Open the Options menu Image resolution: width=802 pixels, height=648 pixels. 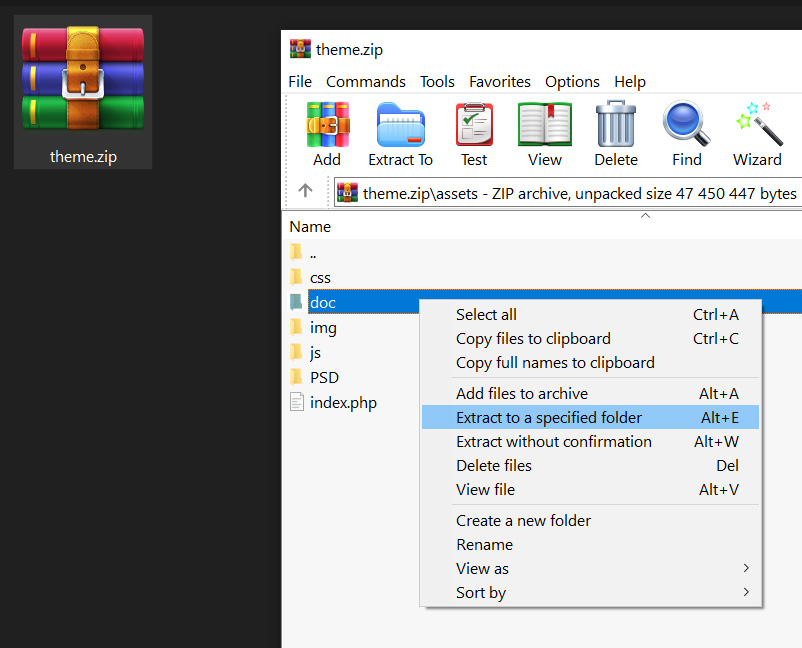point(572,82)
